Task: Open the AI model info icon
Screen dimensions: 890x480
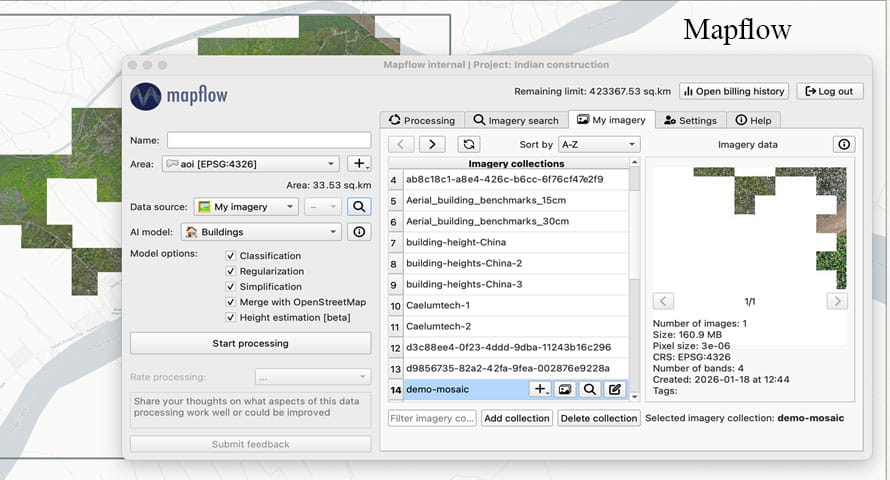Action: click(x=359, y=231)
